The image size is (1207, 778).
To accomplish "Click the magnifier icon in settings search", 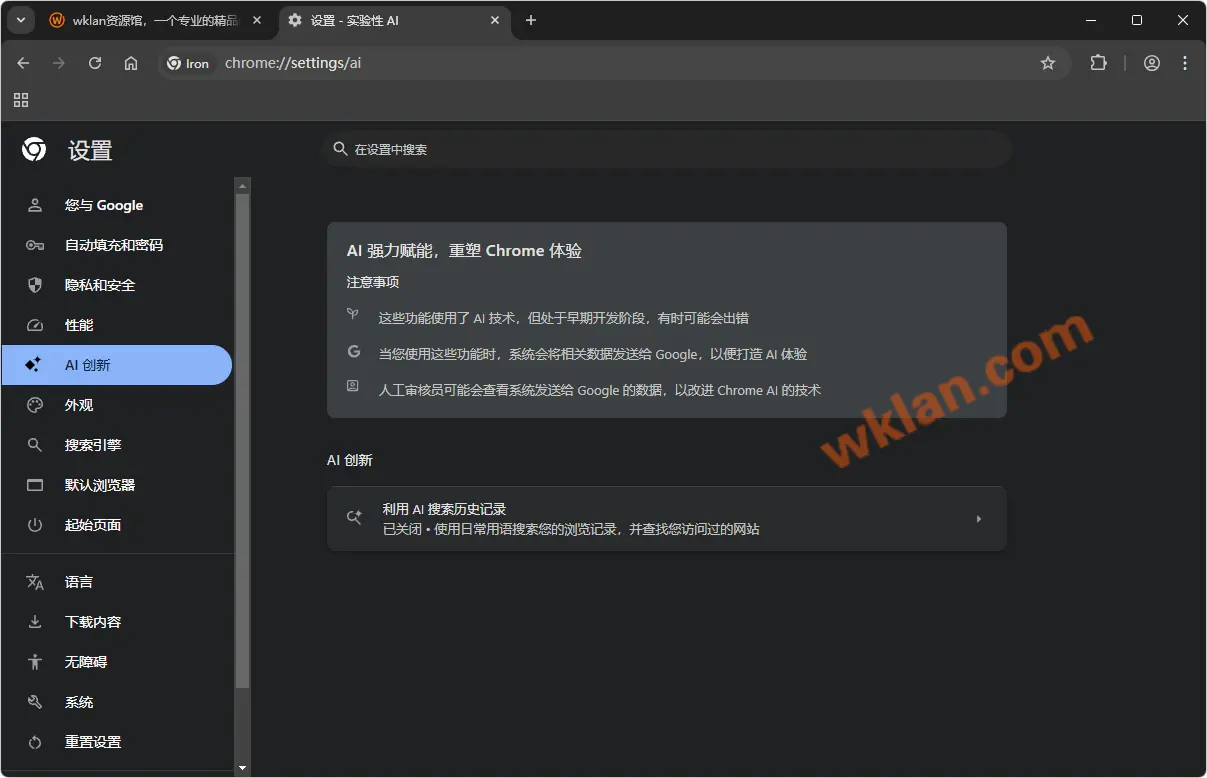I will point(341,149).
